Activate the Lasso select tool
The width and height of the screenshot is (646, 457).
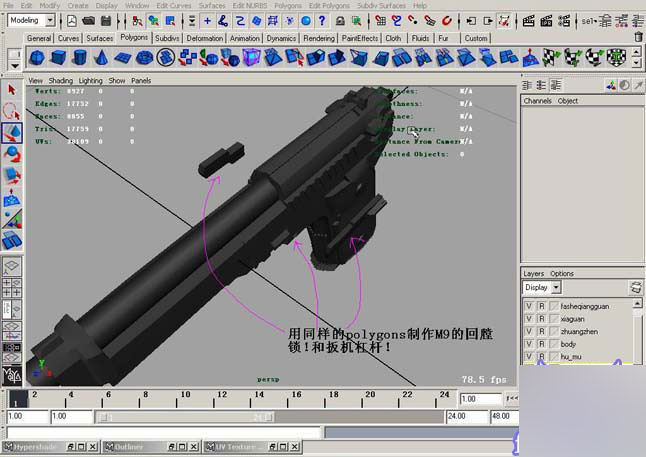(12, 111)
